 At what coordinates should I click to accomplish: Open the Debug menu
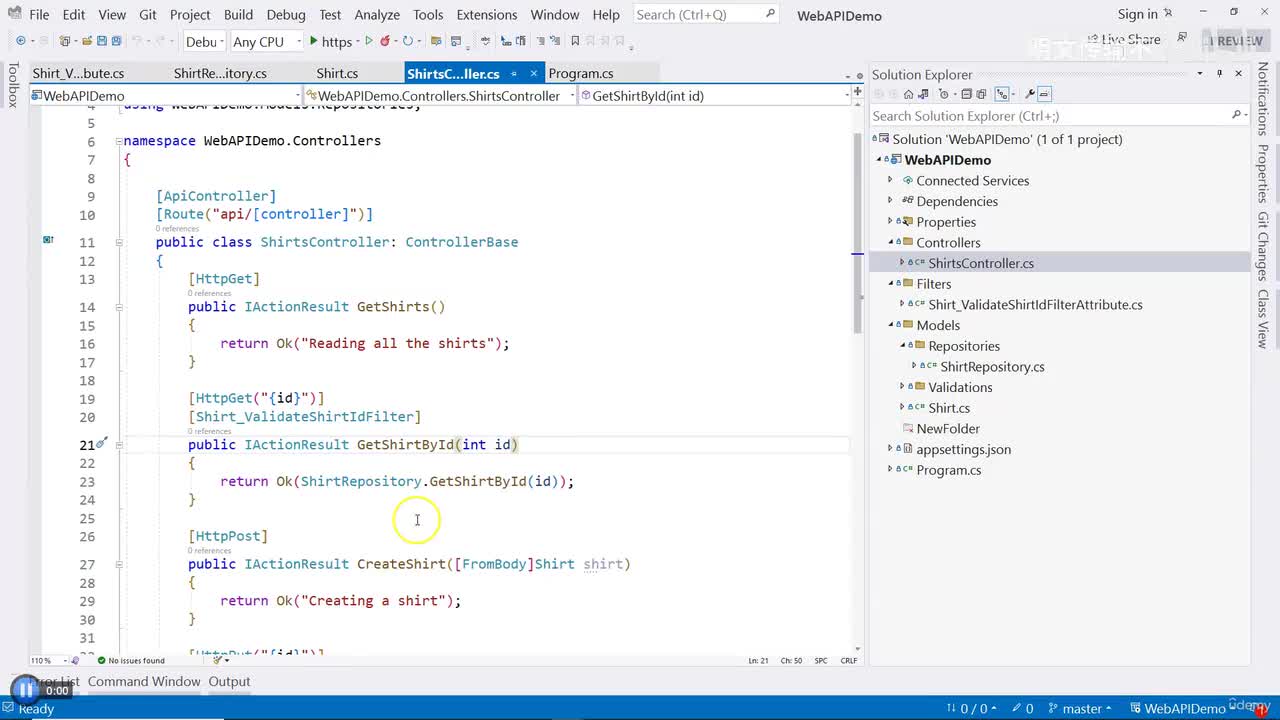pos(286,15)
